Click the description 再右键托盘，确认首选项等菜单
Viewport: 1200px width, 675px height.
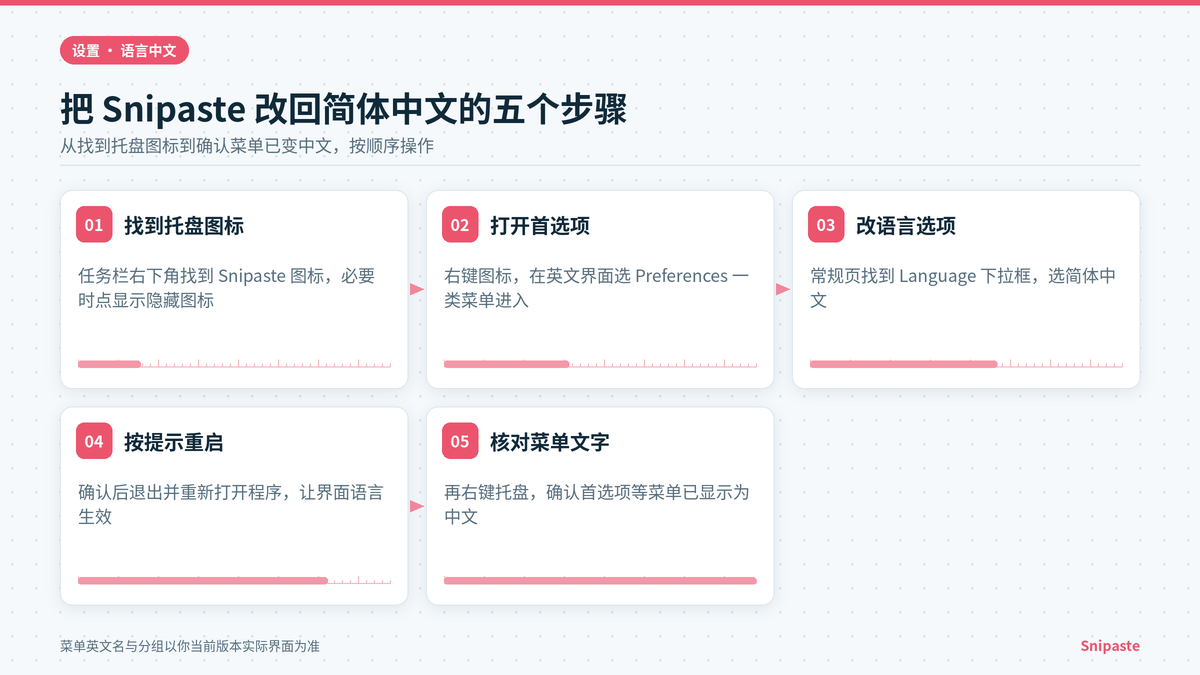597,504
